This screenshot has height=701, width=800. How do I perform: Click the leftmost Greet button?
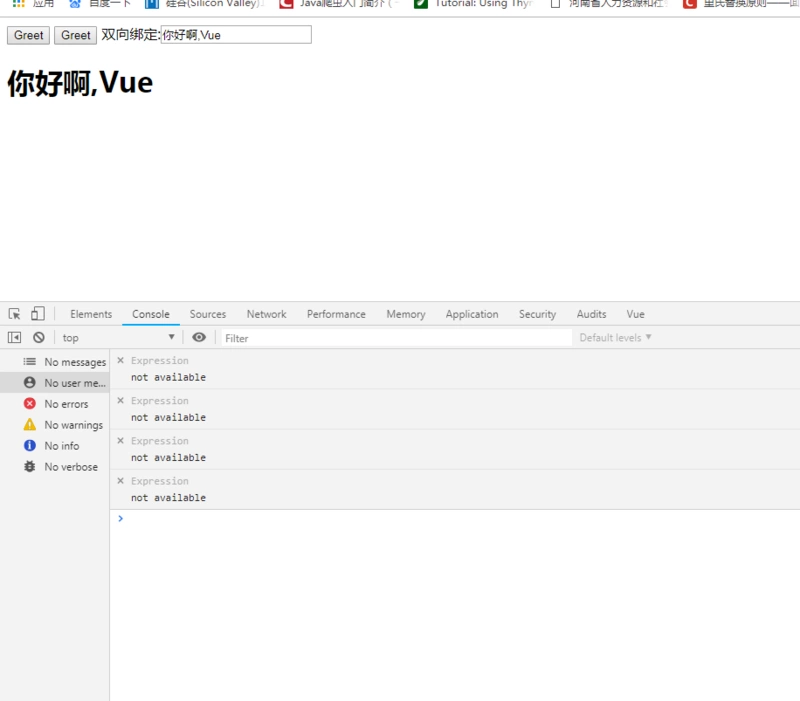coord(28,35)
